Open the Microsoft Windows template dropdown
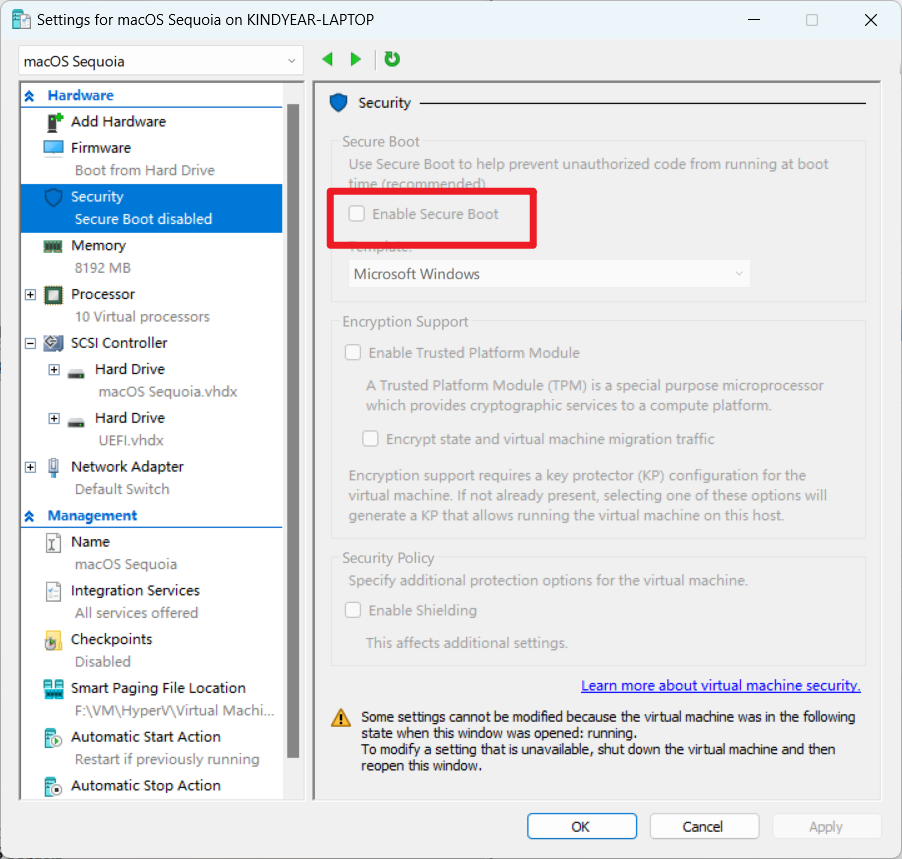Image resolution: width=902 pixels, height=859 pixels. 549,274
